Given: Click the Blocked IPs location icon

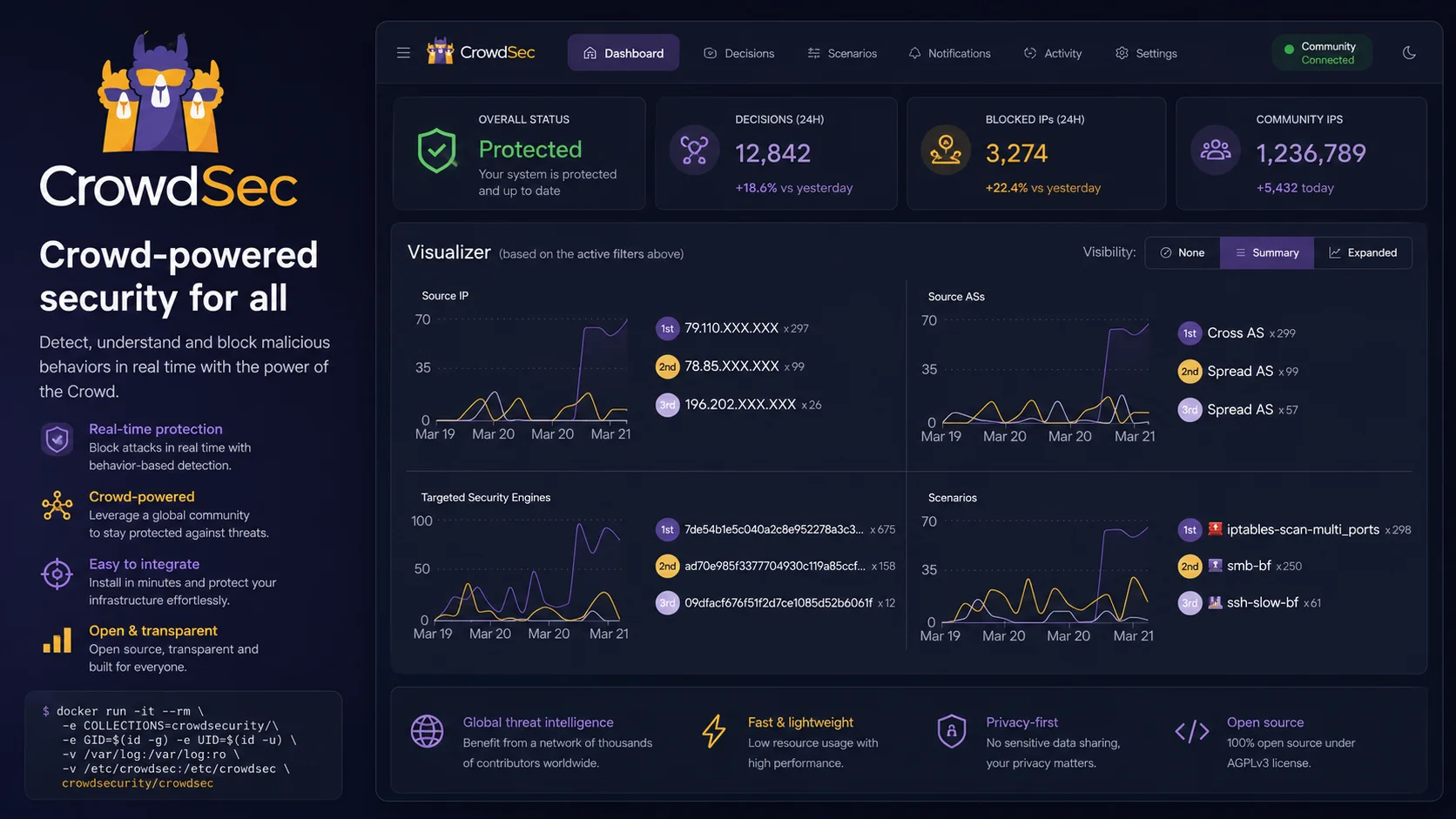Looking at the screenshot, I should click(945, 151).
